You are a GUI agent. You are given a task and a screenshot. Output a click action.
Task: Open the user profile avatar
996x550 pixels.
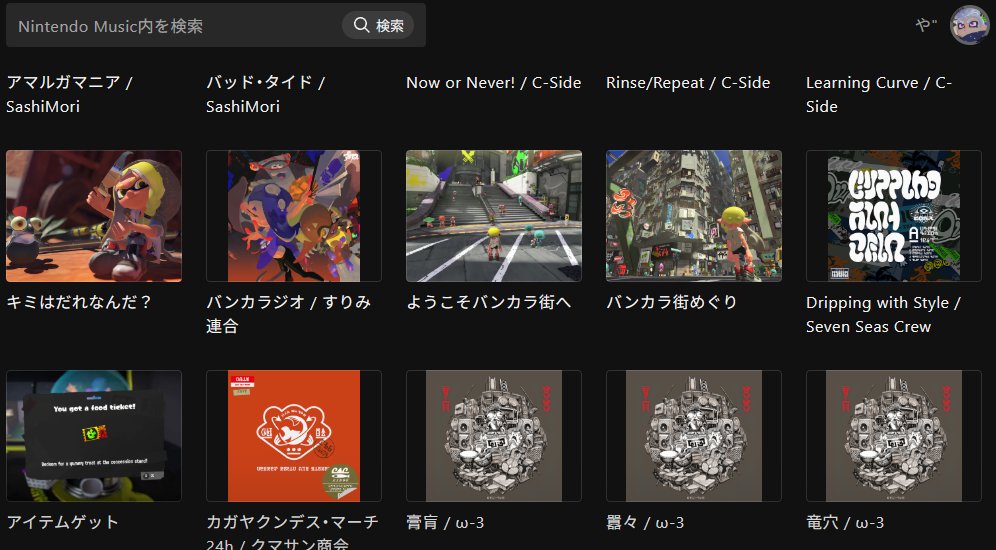pos(969,25)
